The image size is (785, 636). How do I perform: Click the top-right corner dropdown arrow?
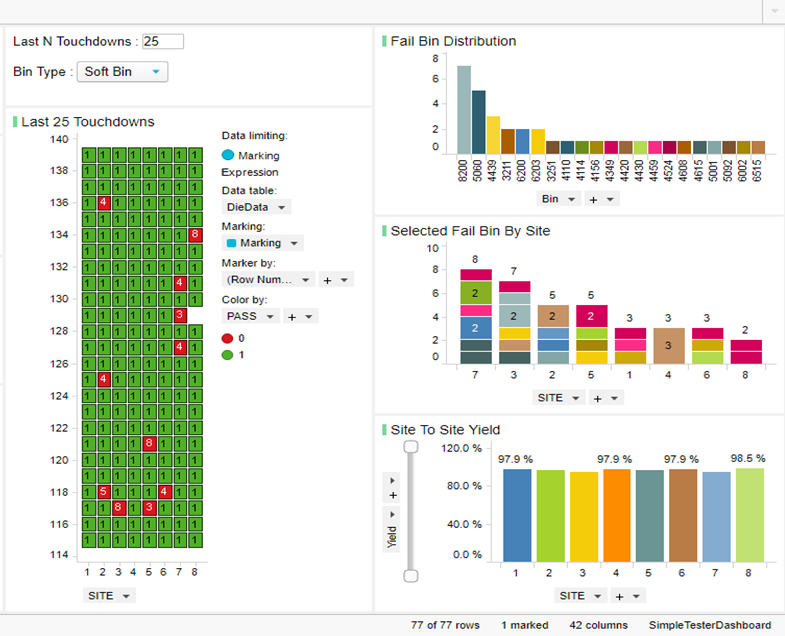point(773,10)
